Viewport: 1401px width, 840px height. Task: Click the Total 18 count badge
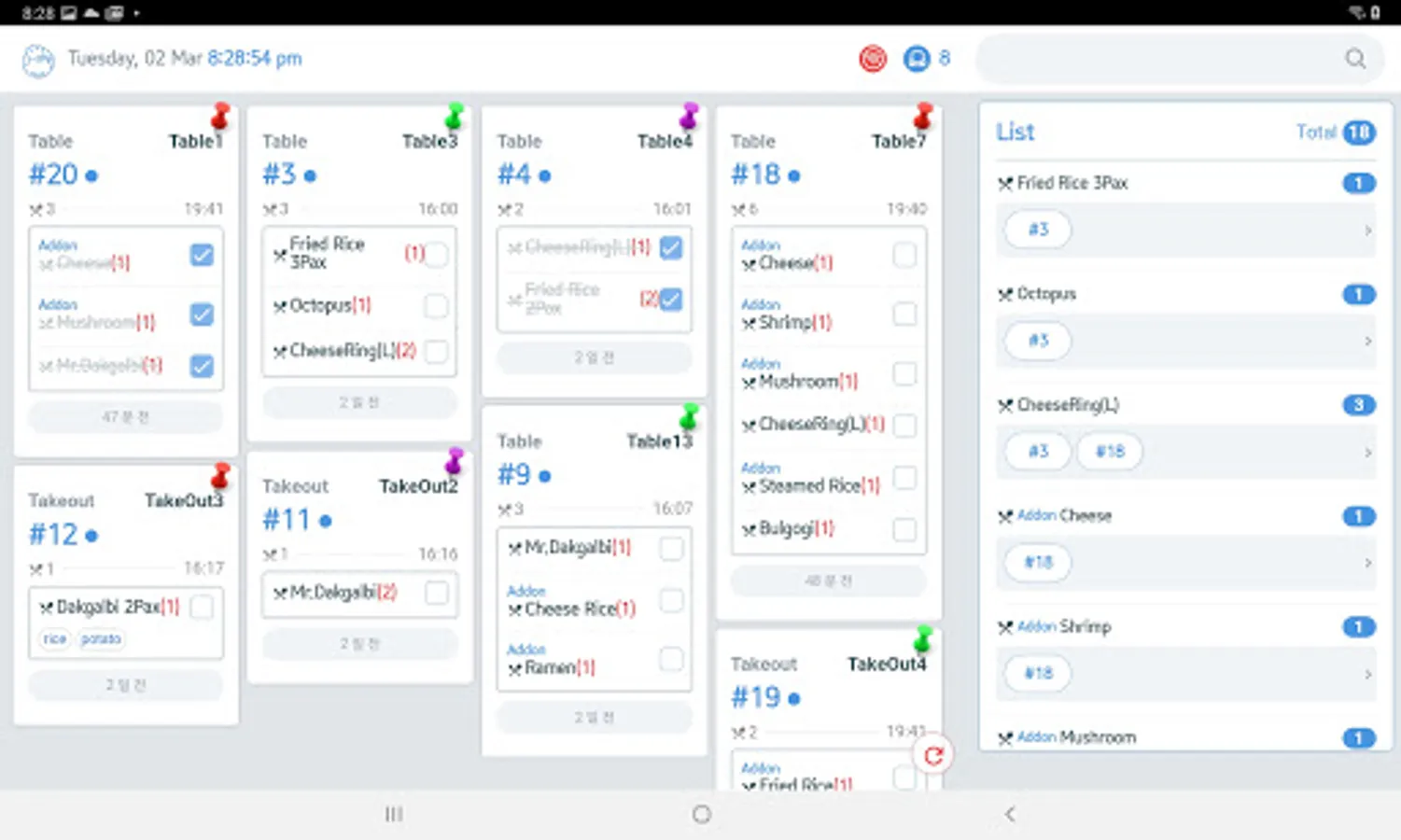point(1359,133)
